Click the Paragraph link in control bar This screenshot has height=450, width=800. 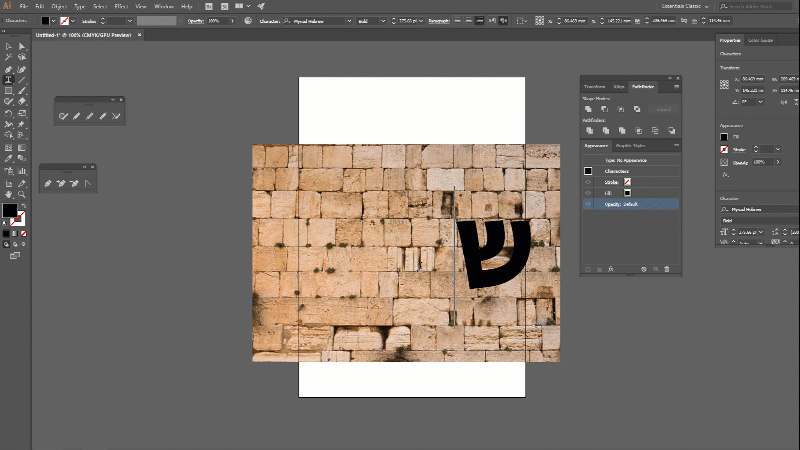tap(440, 20)
